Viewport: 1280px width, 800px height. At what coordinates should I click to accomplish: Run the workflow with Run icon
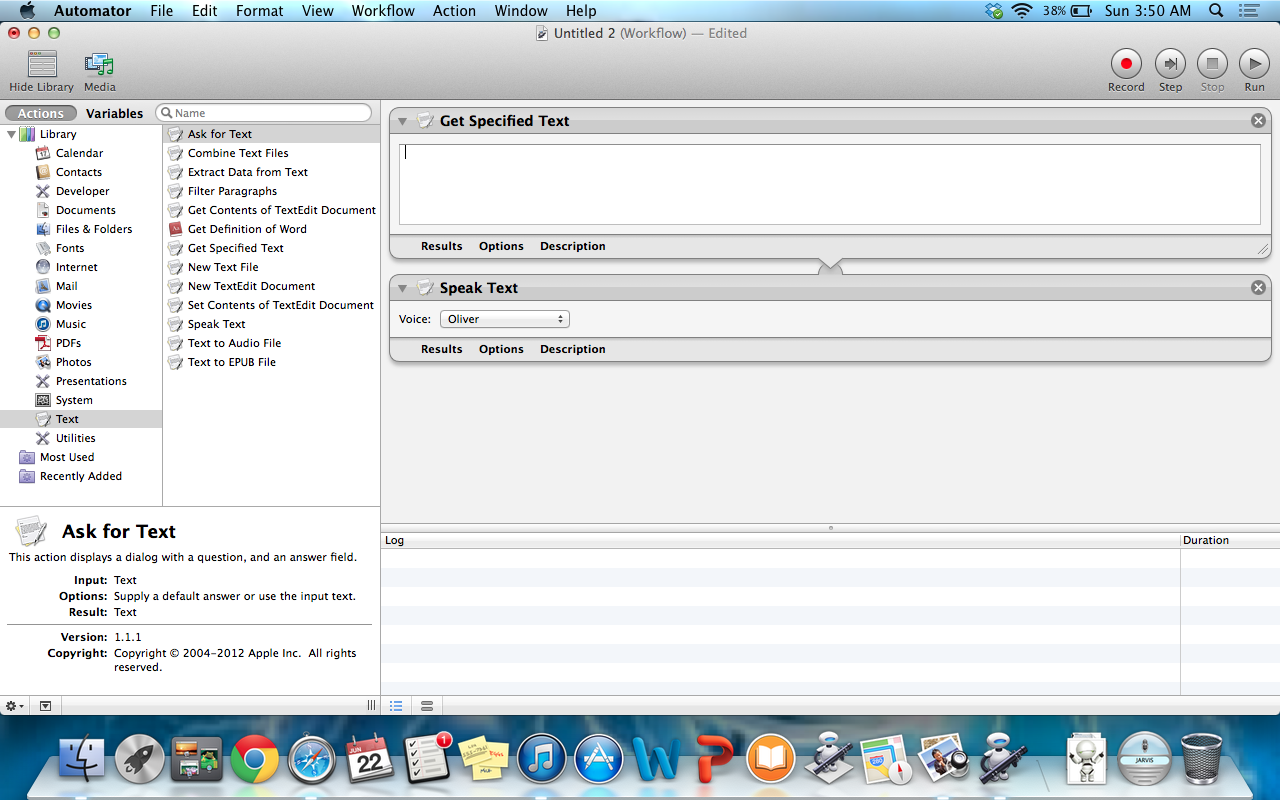[x=1254, y=64]
